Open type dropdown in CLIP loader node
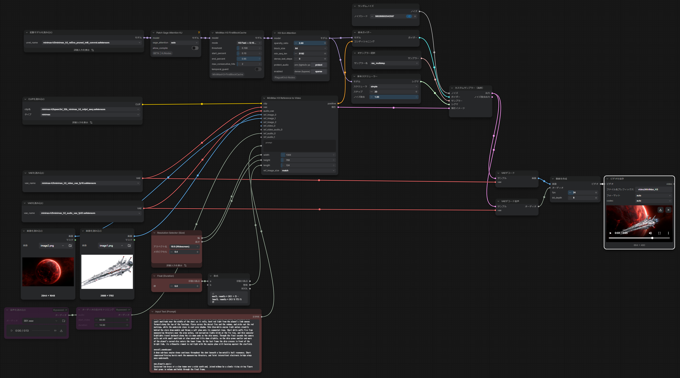Screen dimensions: 680x378 pyautogui.click(x=90, y=114)
